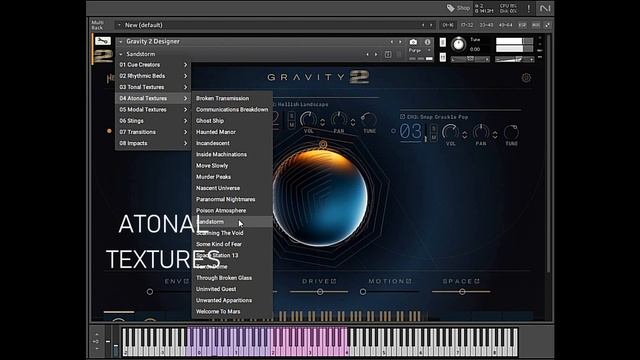Click the Native Instruments logo icon

pyautogui.click(x=545, y=8)
